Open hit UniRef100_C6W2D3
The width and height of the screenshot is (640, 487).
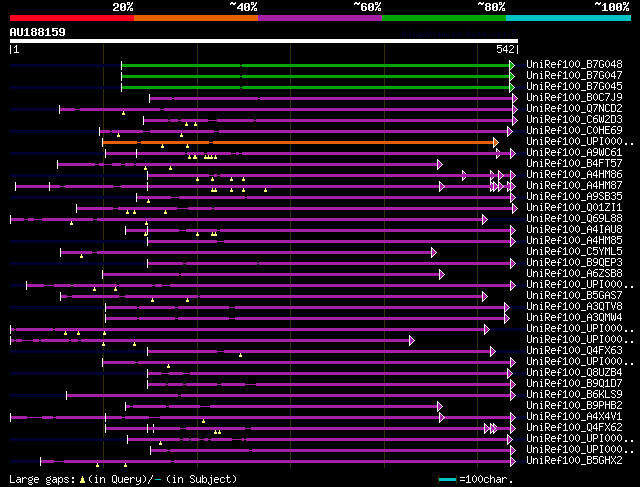[x=574, y=120]
